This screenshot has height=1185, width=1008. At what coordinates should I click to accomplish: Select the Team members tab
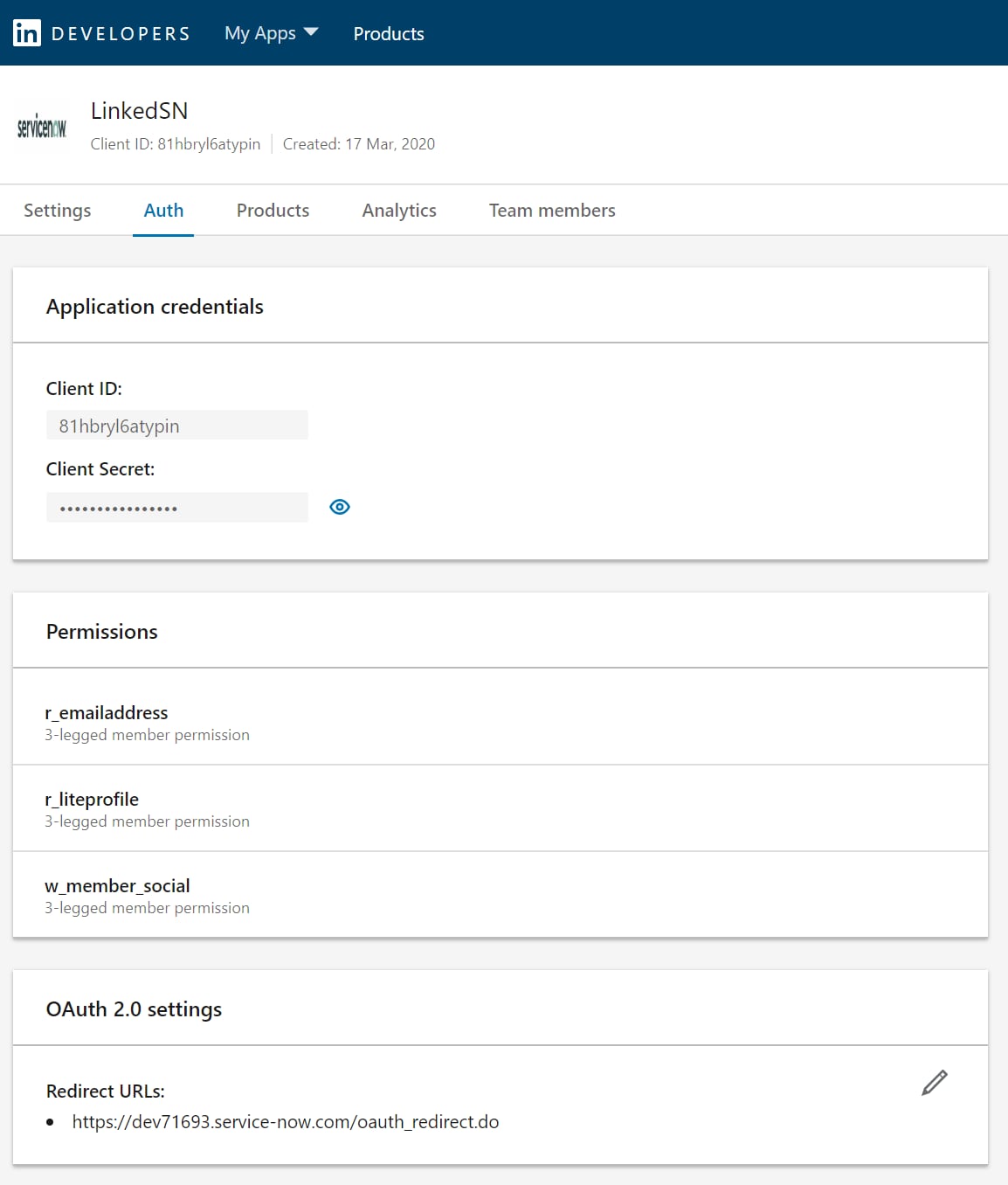click(x=551, y=210)
